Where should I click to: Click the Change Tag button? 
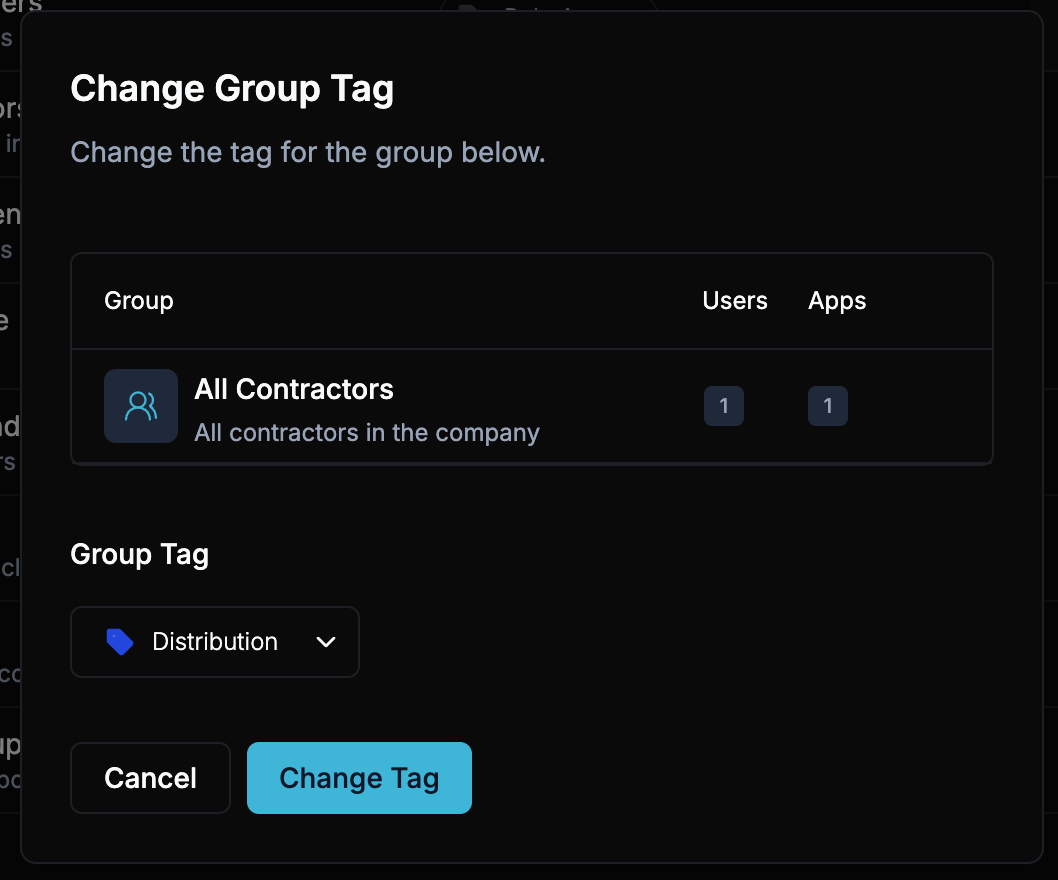pos(359,778)
